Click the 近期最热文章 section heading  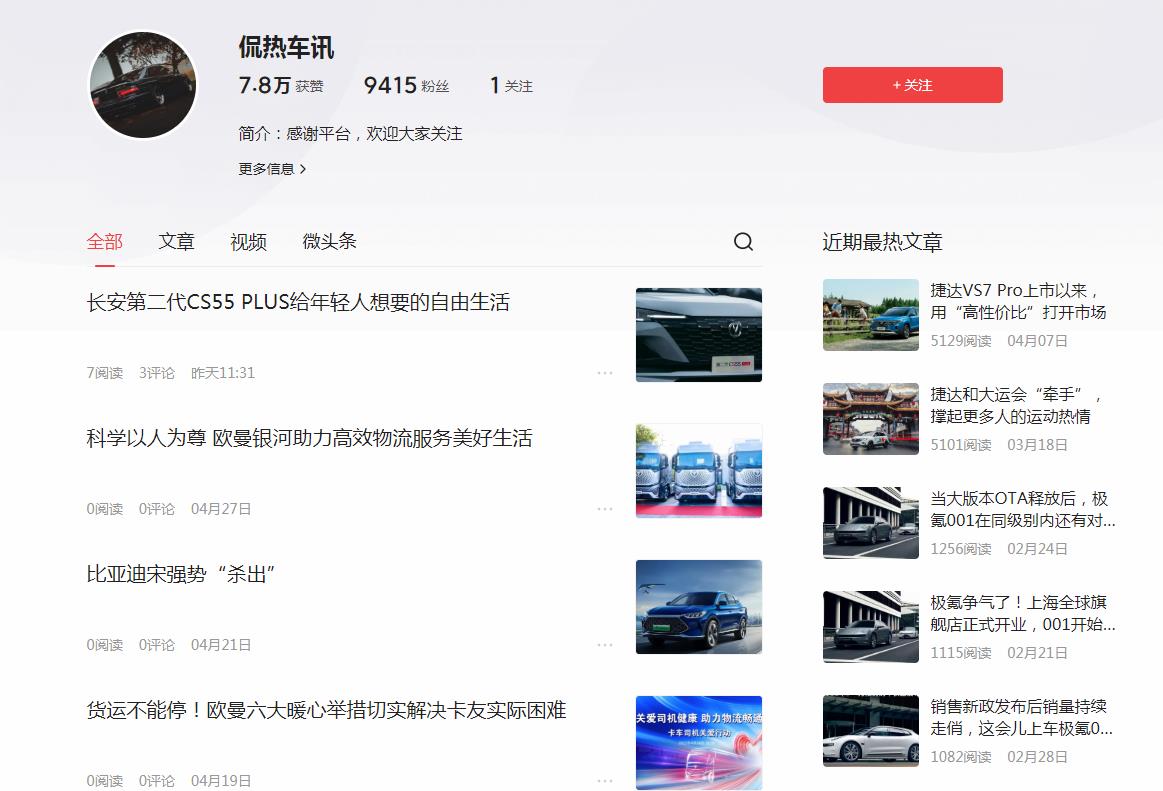(883, 242)
